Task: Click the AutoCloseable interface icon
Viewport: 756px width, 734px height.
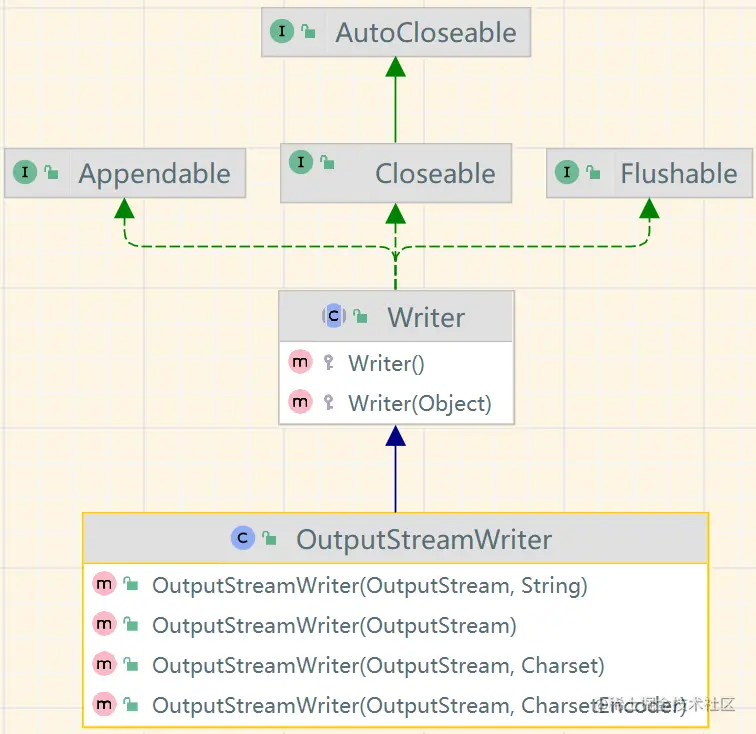Action: tap(282, 31)
